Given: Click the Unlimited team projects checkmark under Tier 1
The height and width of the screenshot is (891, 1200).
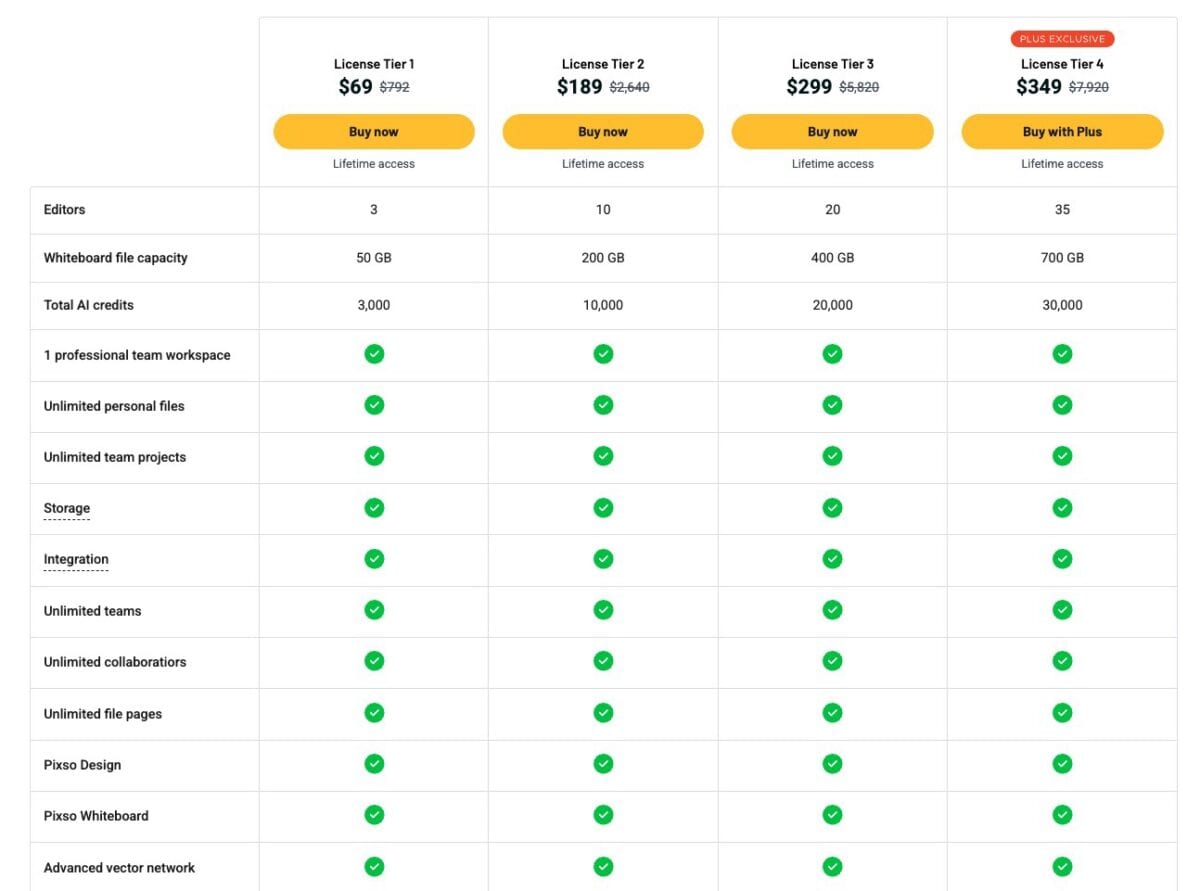Looking at the screenshot, I should pyautogui.click(x=373, y=456).
